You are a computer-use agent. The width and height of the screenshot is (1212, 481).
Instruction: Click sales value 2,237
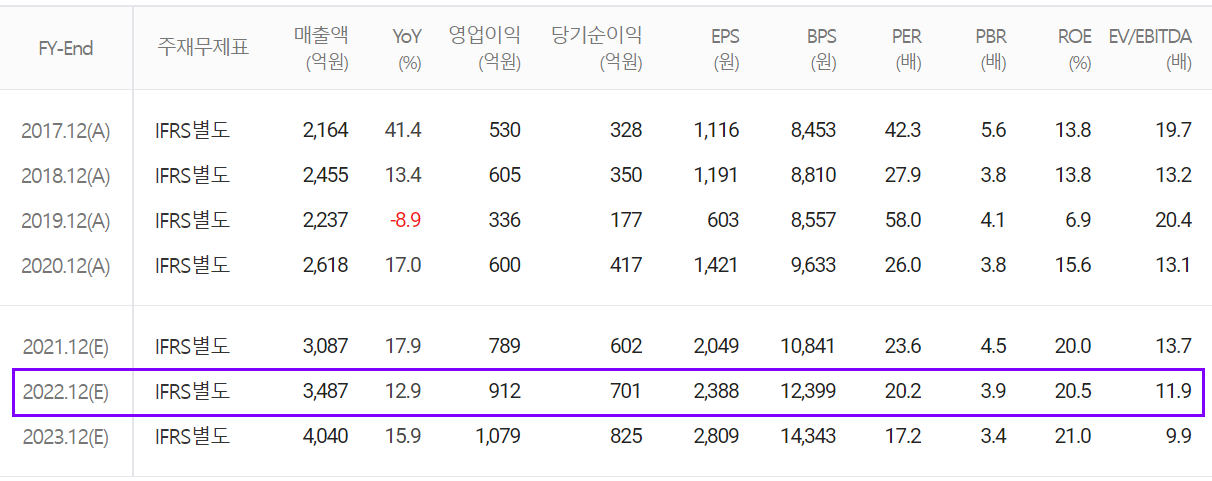click(x=325, y=220)
